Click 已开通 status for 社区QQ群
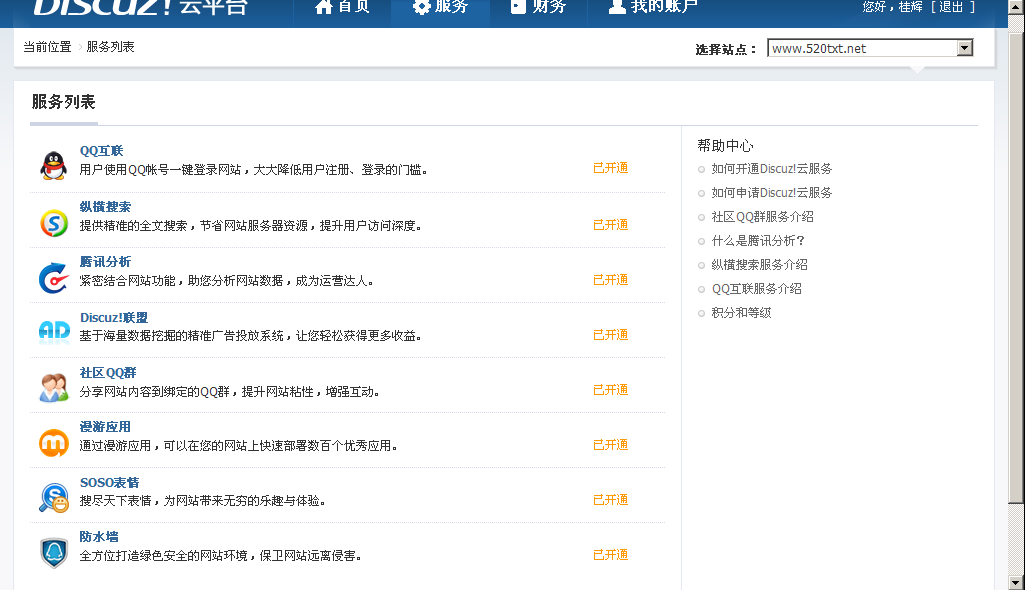 611,389
